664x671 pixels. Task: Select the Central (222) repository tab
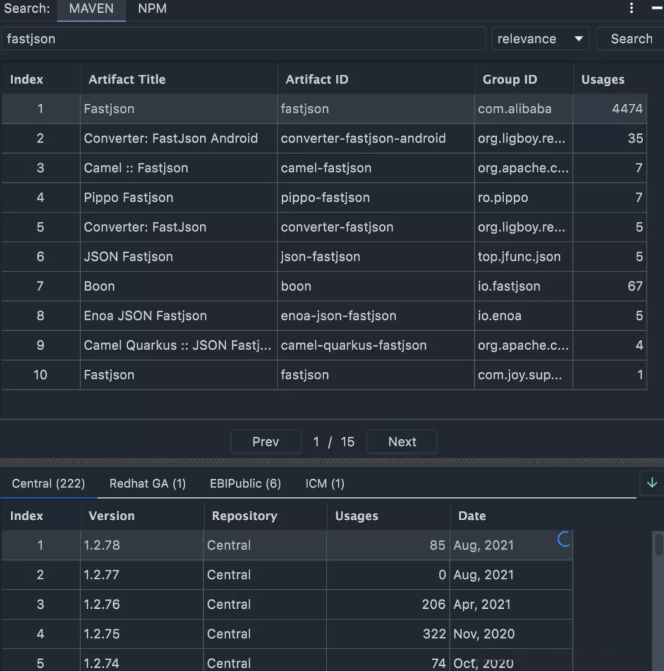48,484
